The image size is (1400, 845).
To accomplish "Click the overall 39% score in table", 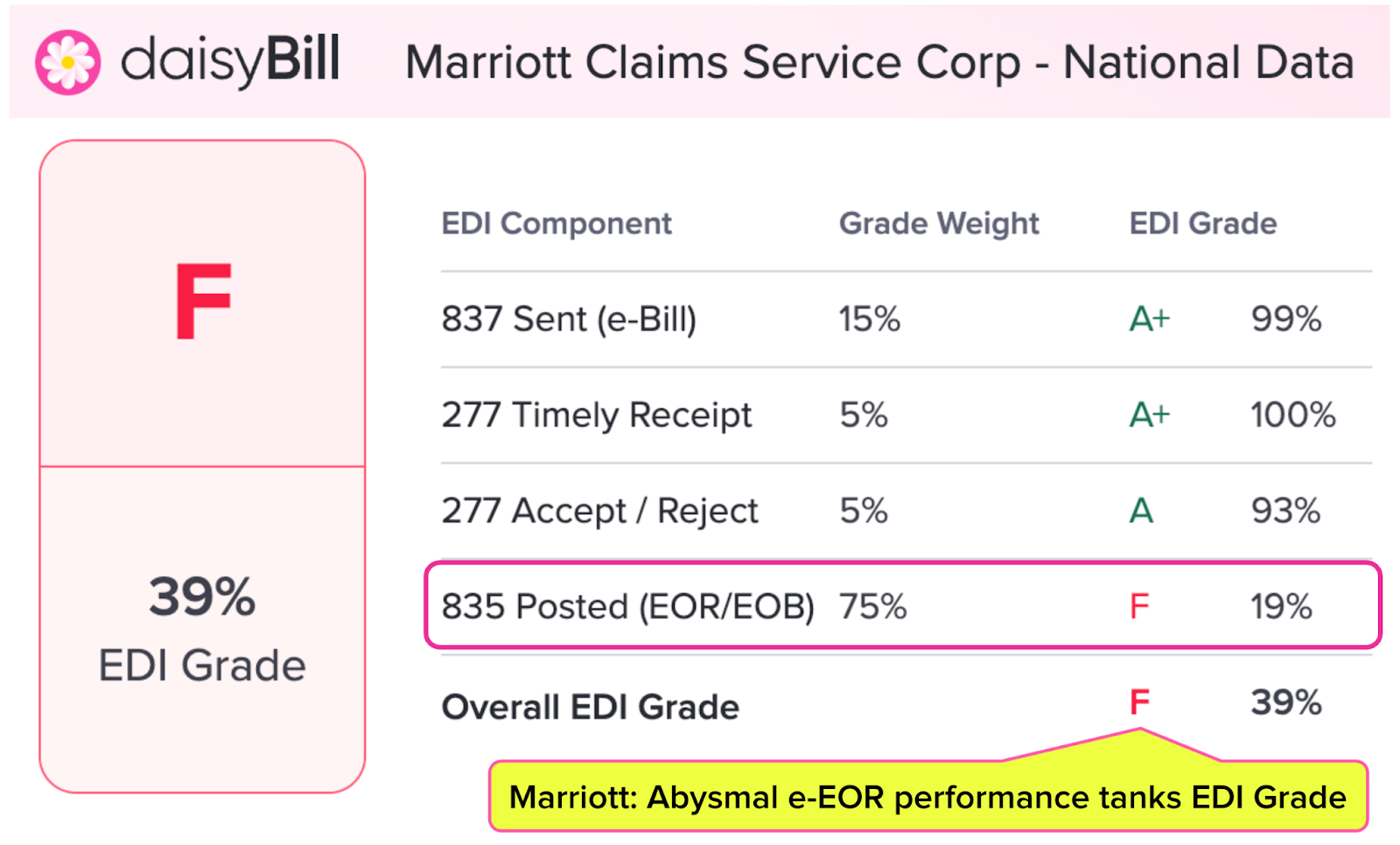I will pyautogui.click(x=1285, y=702).
